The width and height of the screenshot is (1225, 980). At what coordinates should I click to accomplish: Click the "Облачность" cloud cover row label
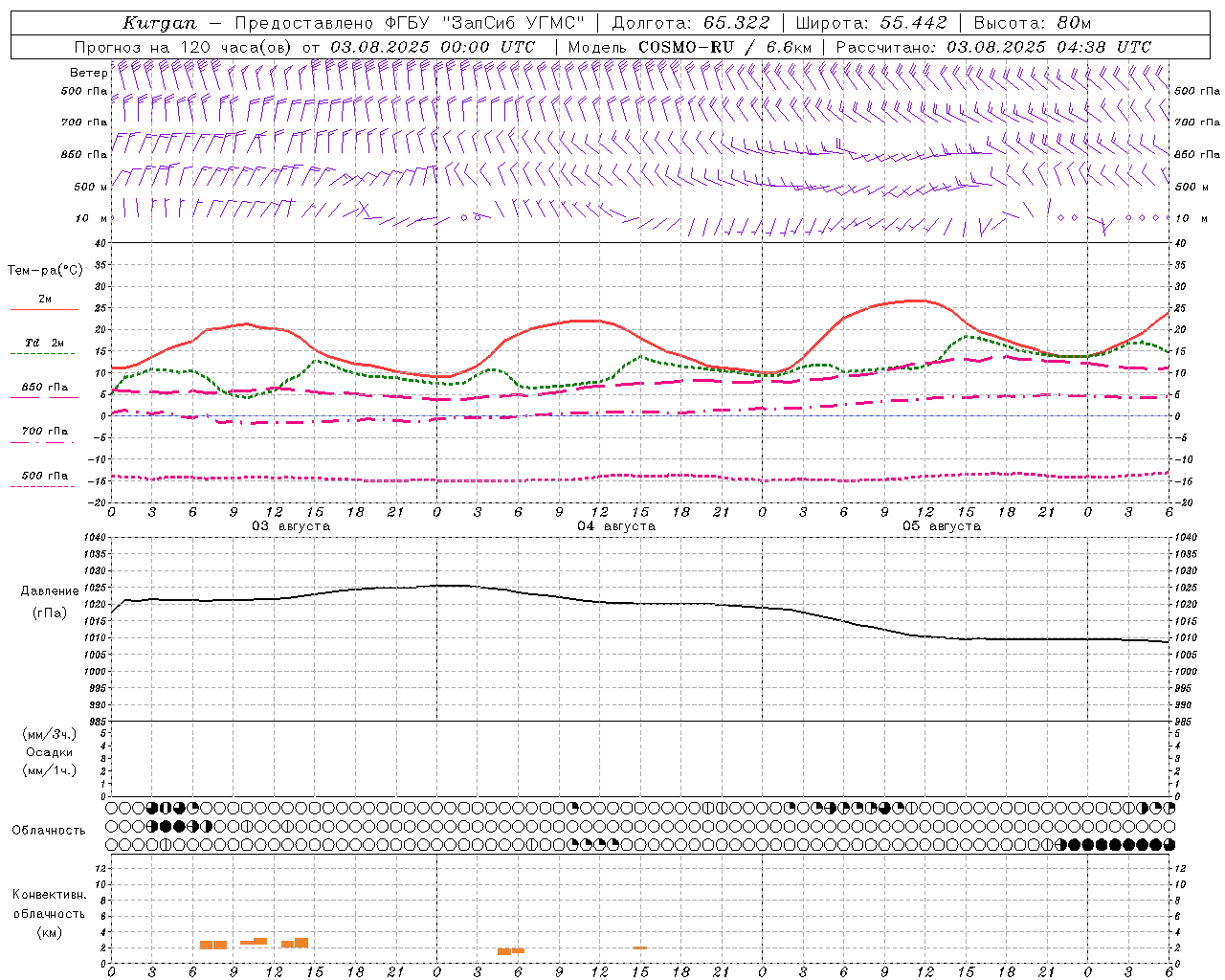point(49,831)
